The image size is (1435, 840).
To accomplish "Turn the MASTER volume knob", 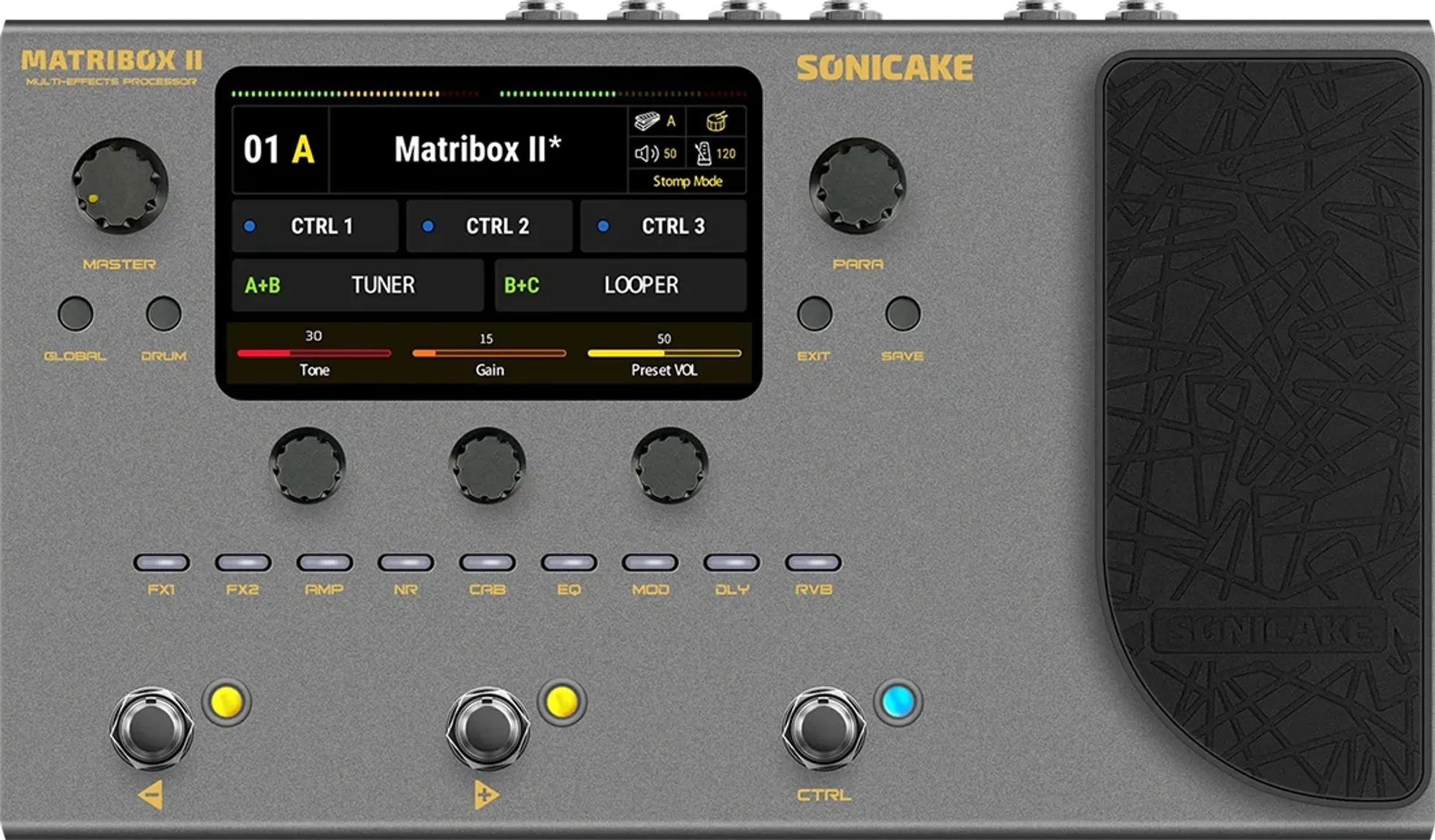I will click(120, 186).
